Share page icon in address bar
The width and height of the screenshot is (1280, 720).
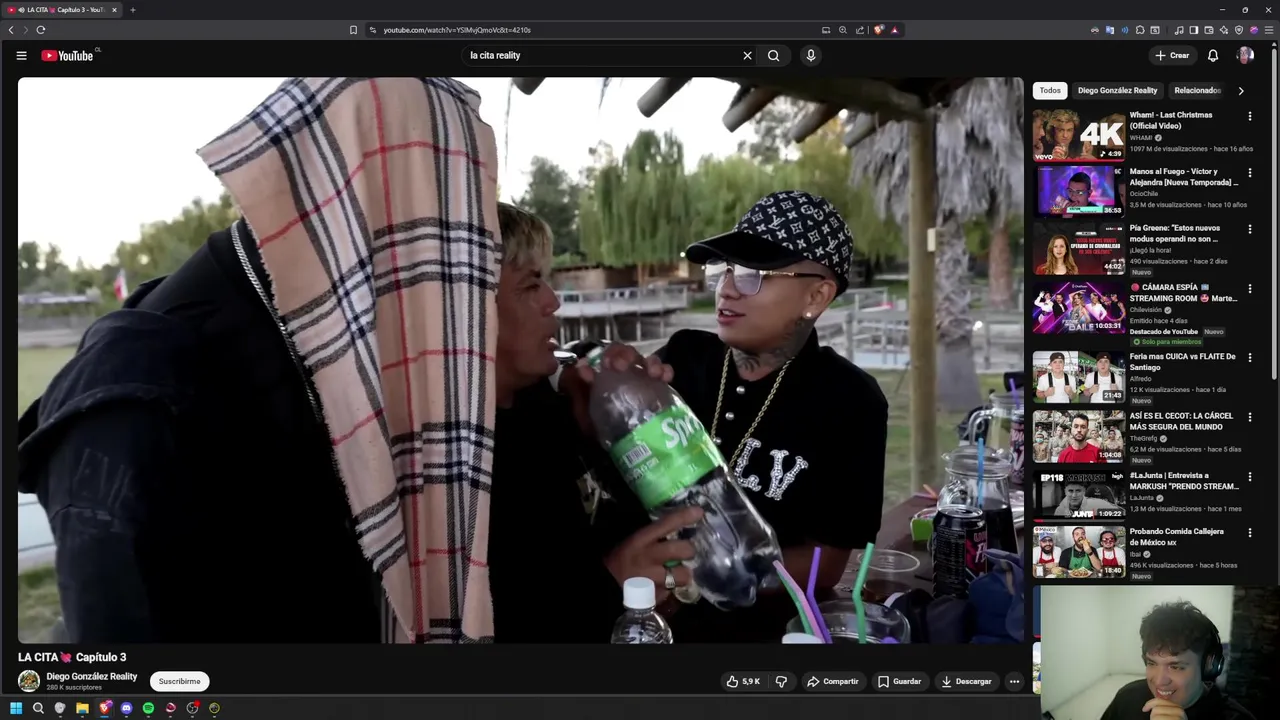[860, 30]
